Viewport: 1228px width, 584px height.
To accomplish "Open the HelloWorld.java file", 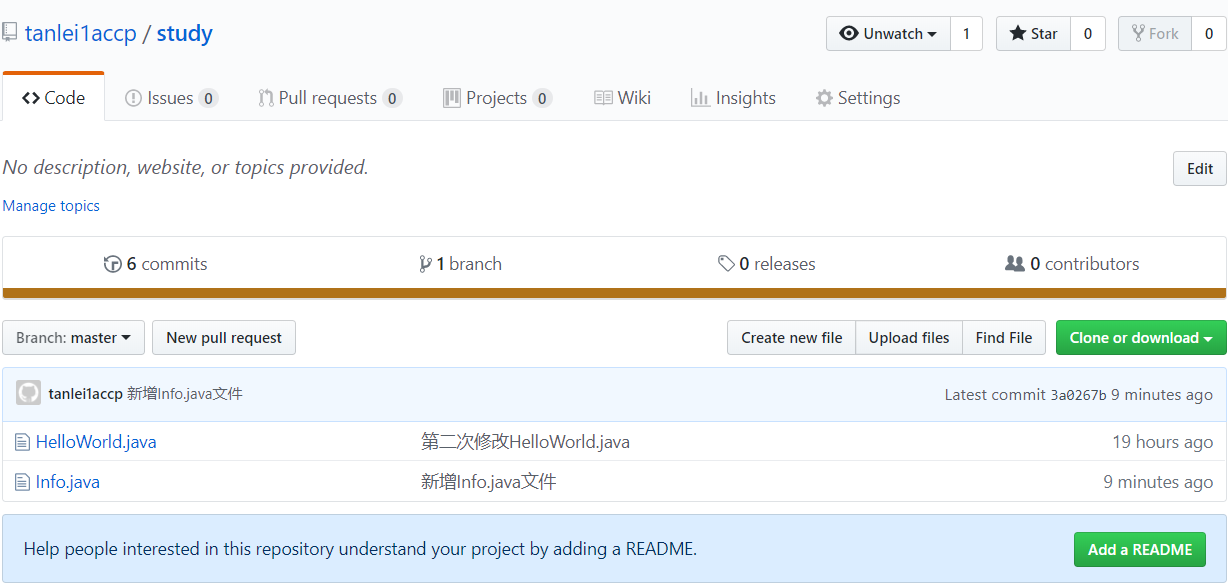I will [96, 442].
